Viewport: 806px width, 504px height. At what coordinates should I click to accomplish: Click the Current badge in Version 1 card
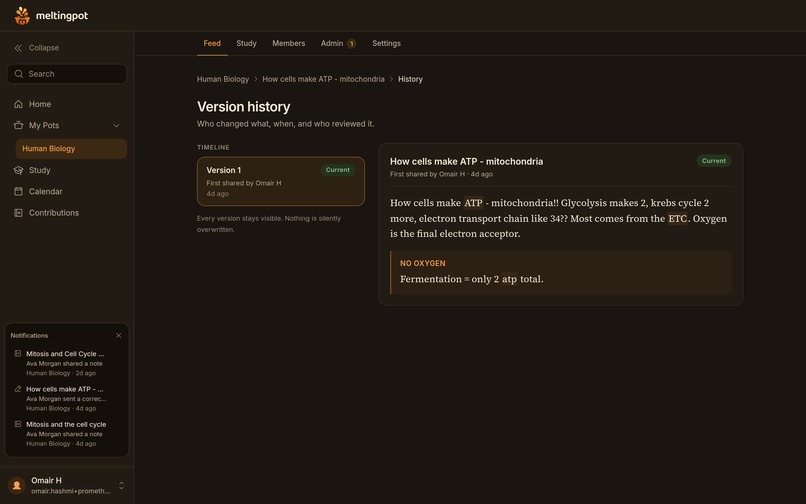click(338, 170)
